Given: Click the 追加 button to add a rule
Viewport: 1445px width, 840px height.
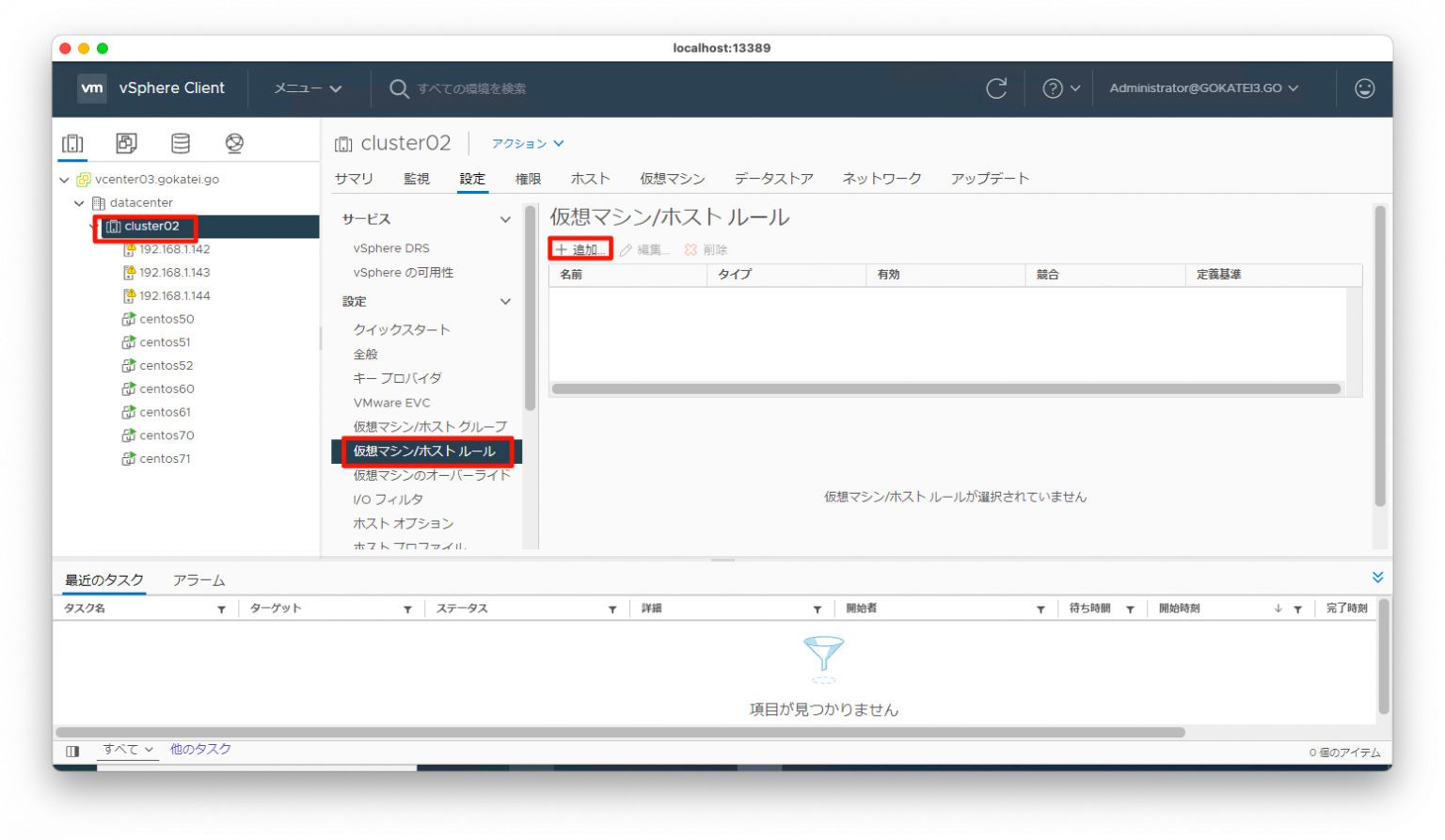Looking at the screenshot, I should click(x=581, y=248).
